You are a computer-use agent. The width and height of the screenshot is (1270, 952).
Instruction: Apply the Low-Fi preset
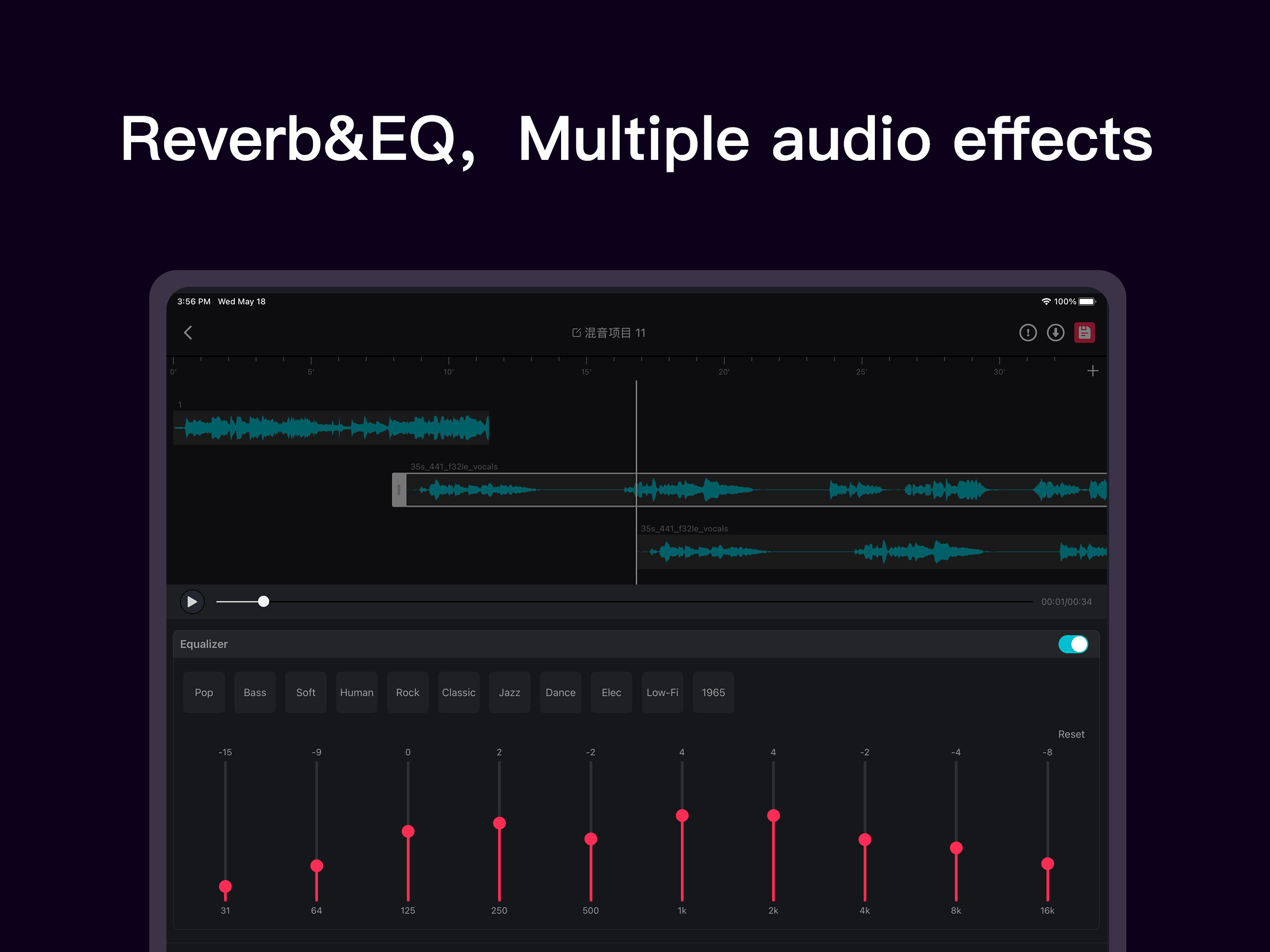coord(662,693)
